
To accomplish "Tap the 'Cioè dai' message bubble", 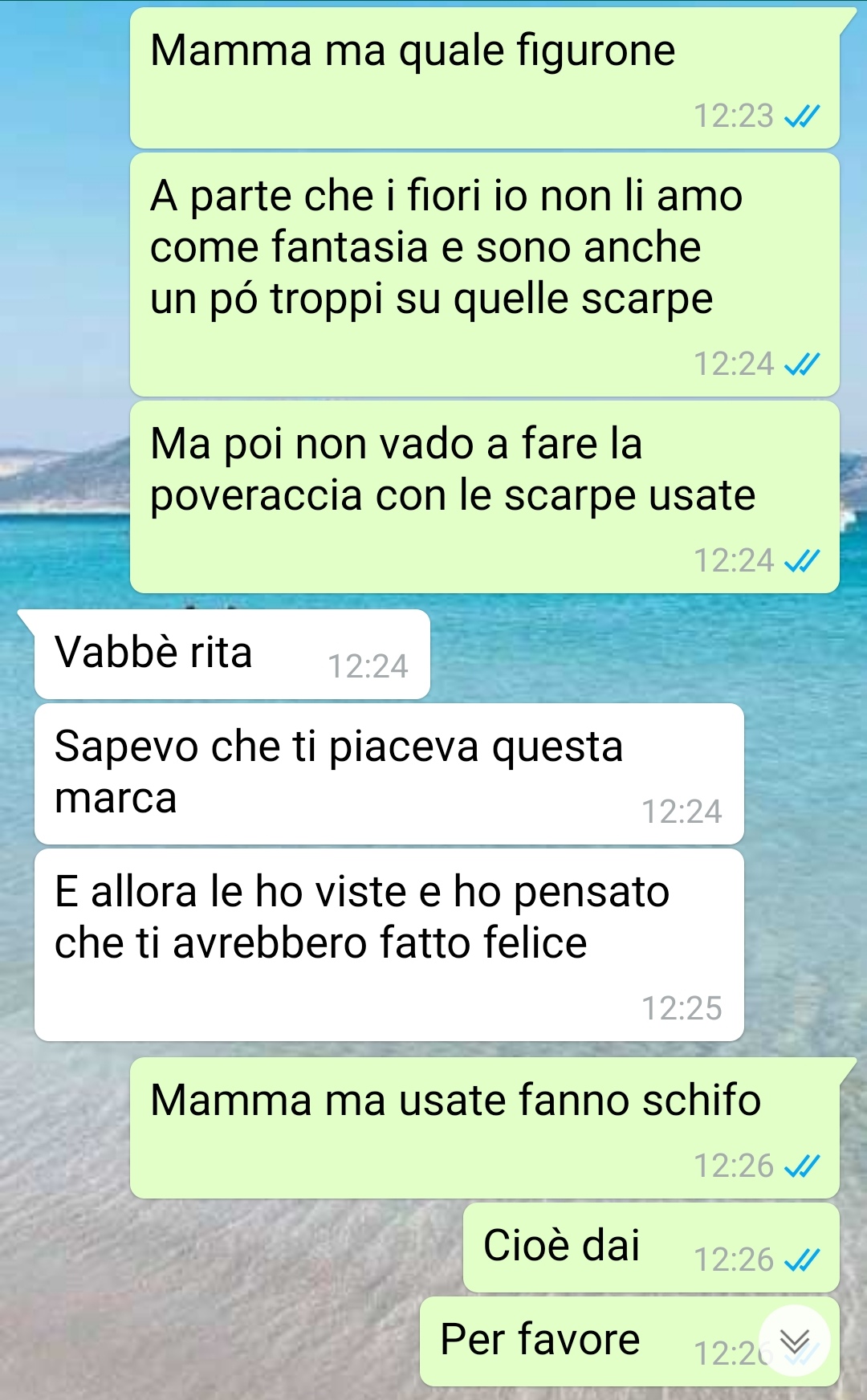I will (651, 1247).
